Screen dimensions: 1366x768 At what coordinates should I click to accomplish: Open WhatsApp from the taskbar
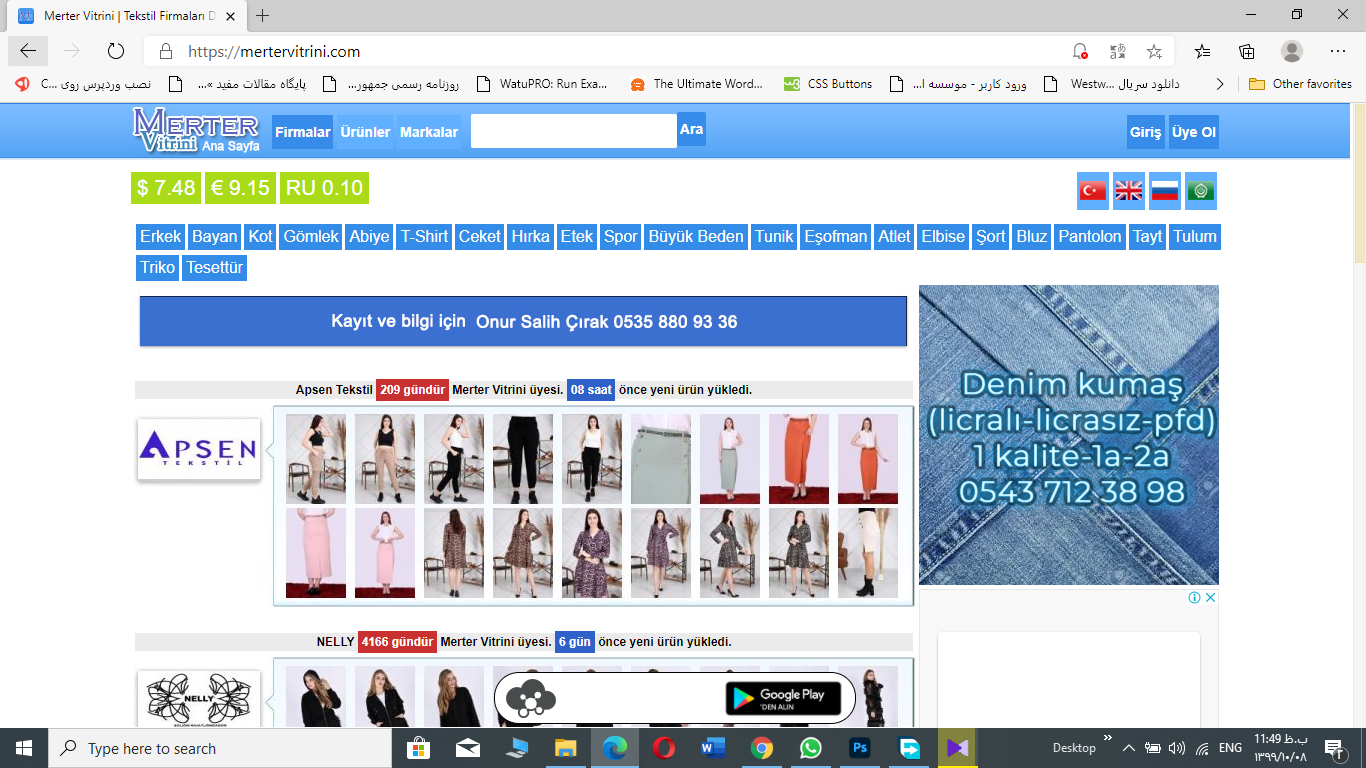[811, 748]
